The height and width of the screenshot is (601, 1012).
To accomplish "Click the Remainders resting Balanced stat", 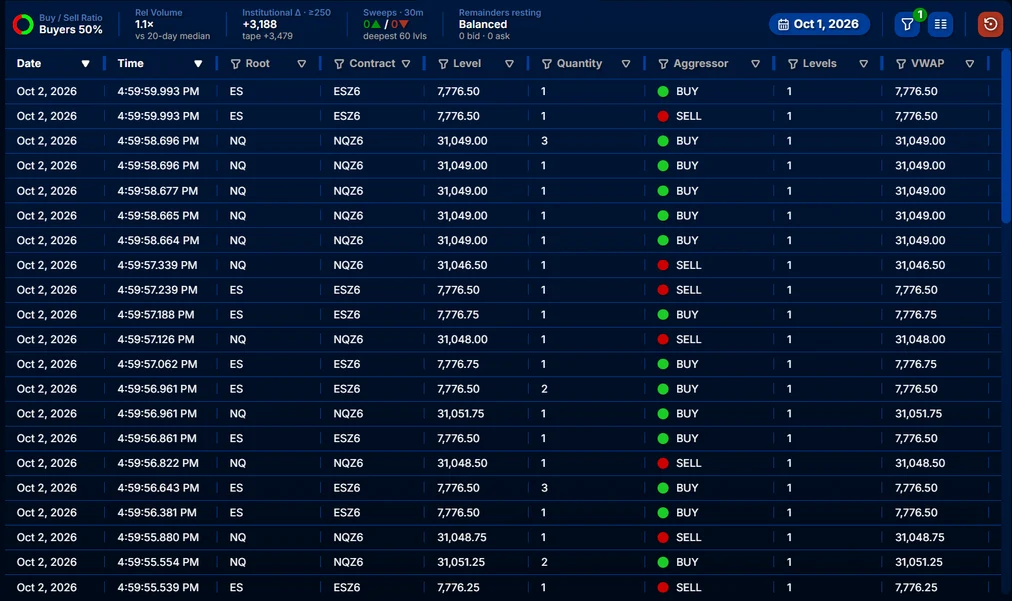I will pyautogui.click(x=500, y=25).
